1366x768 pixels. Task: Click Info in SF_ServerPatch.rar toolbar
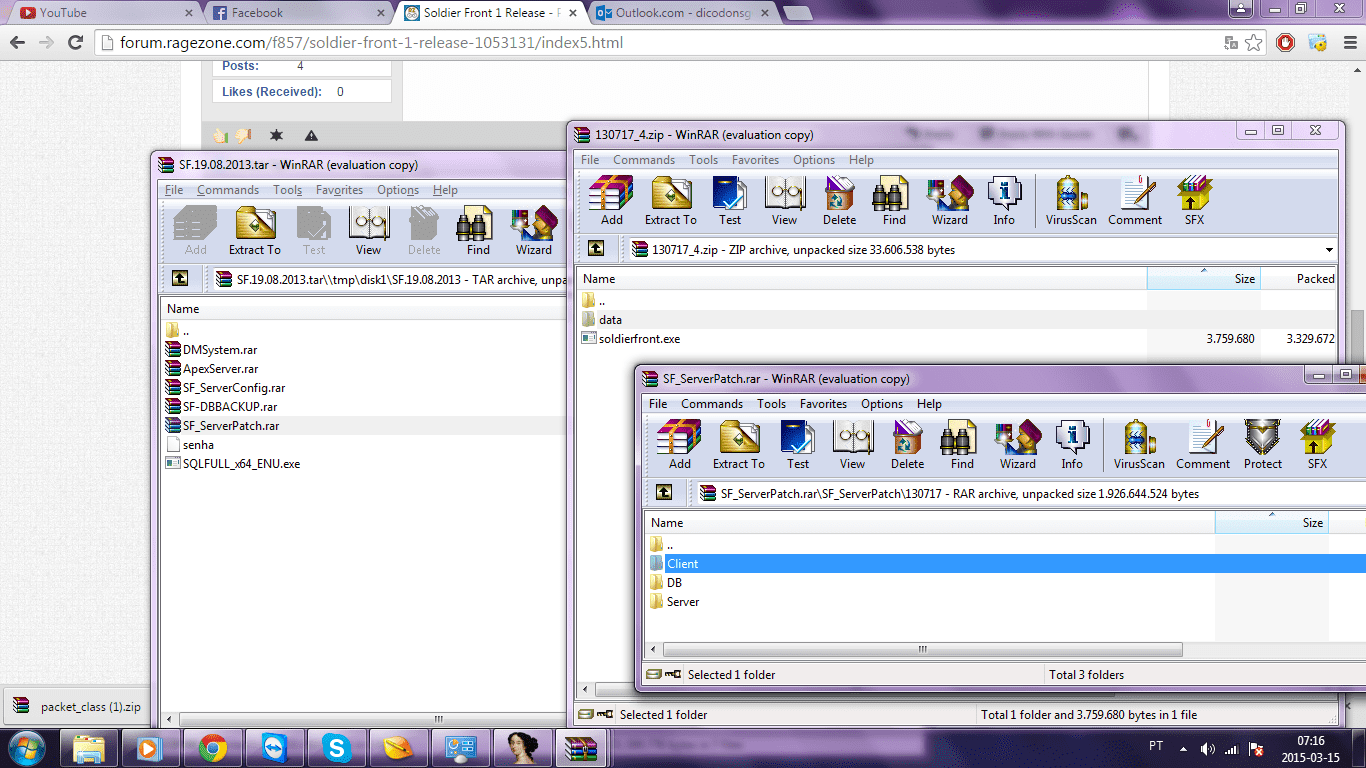[x=1072, y=445]
